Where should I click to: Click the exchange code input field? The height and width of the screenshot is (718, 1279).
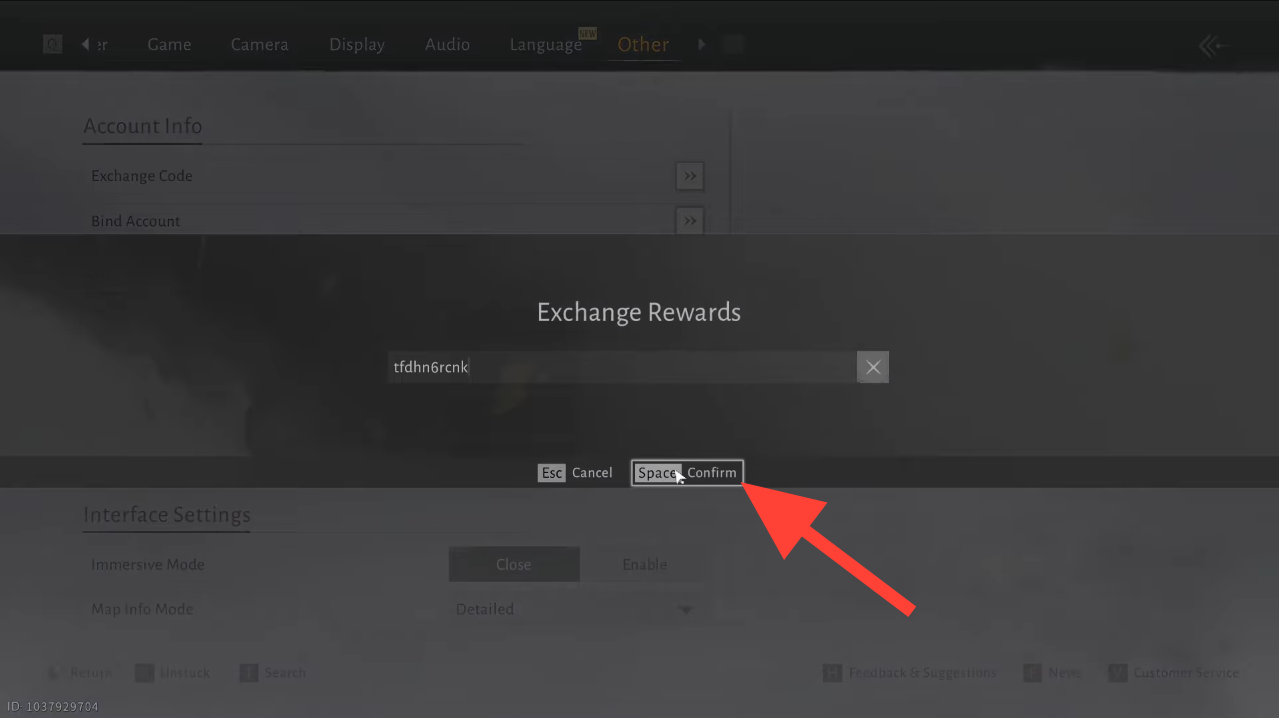620,367
